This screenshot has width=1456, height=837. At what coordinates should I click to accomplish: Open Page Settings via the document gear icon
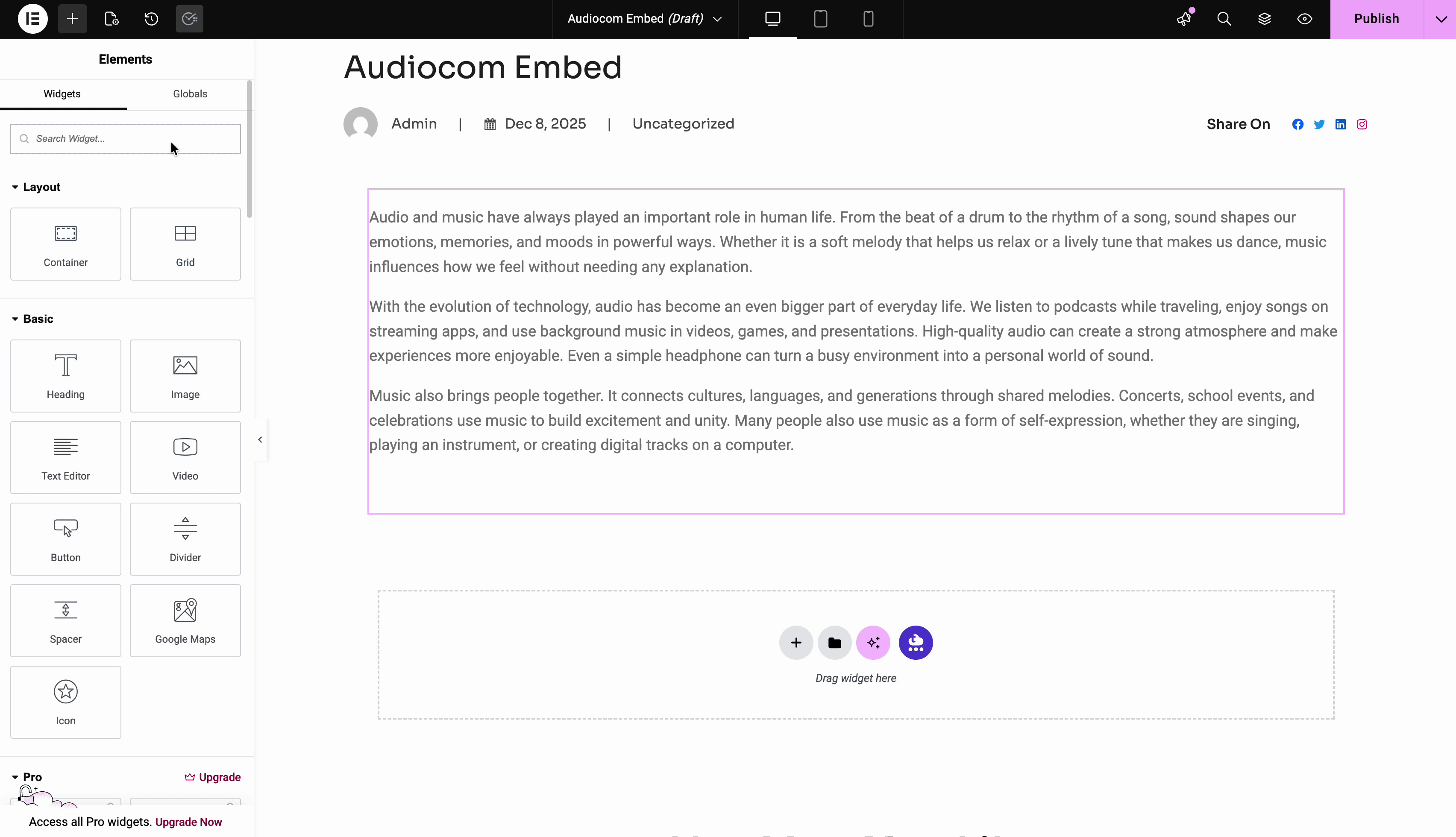click(112, 19)
